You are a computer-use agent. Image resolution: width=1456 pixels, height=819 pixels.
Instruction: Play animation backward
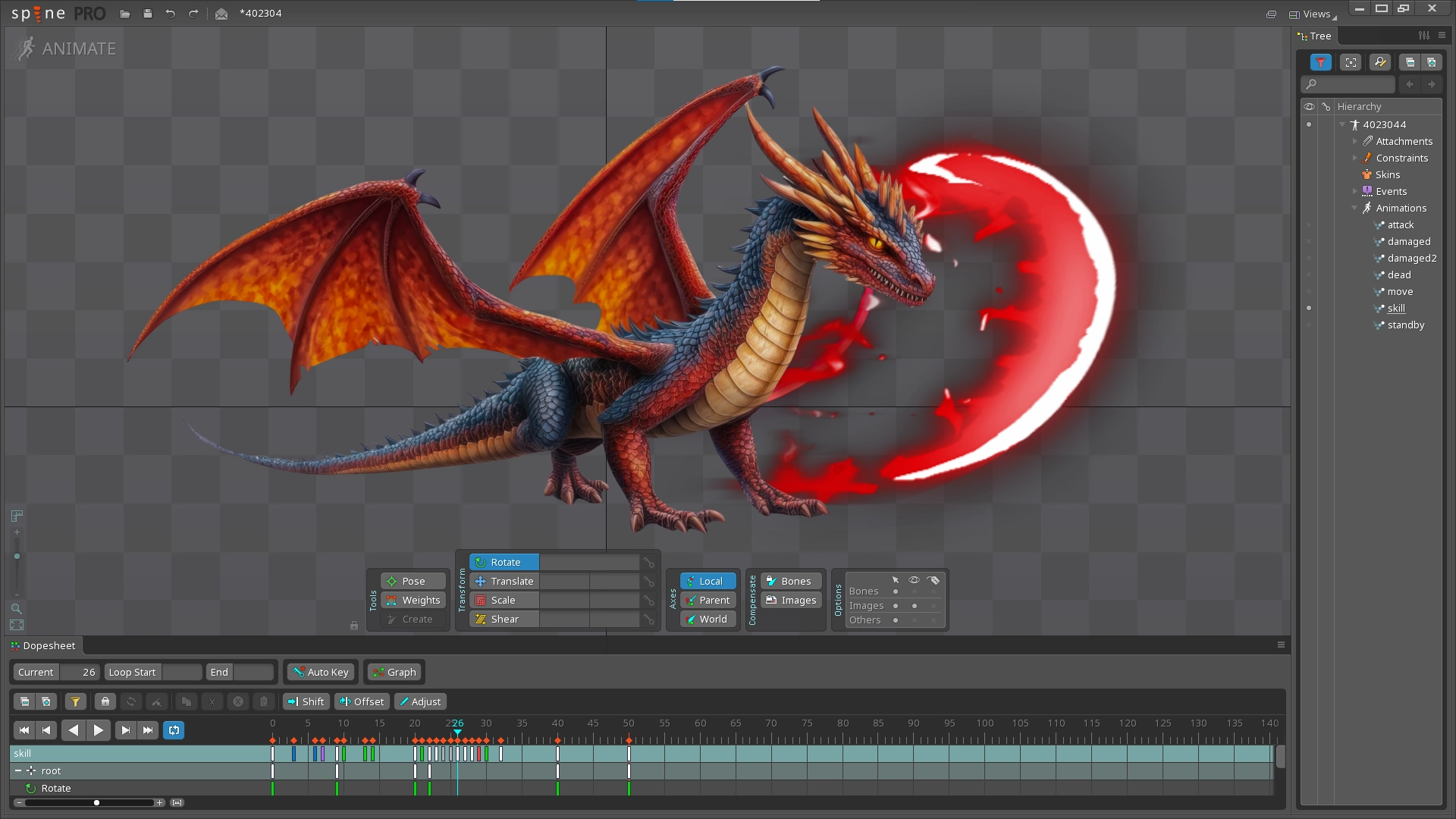tap(74, 730)
